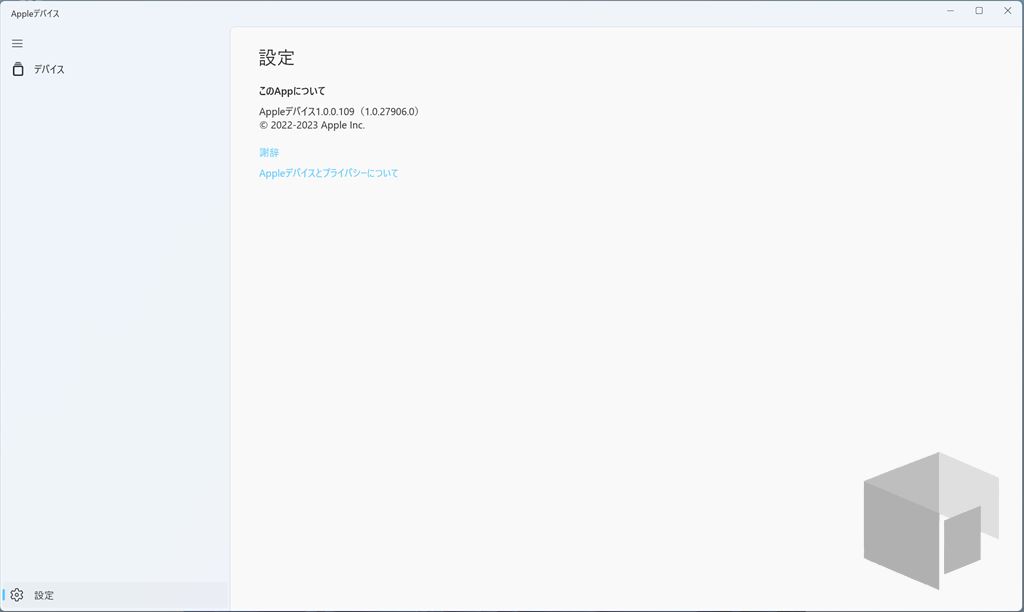
Task: Close the Appleデバイス window
Action: (x=1008, y=11)
